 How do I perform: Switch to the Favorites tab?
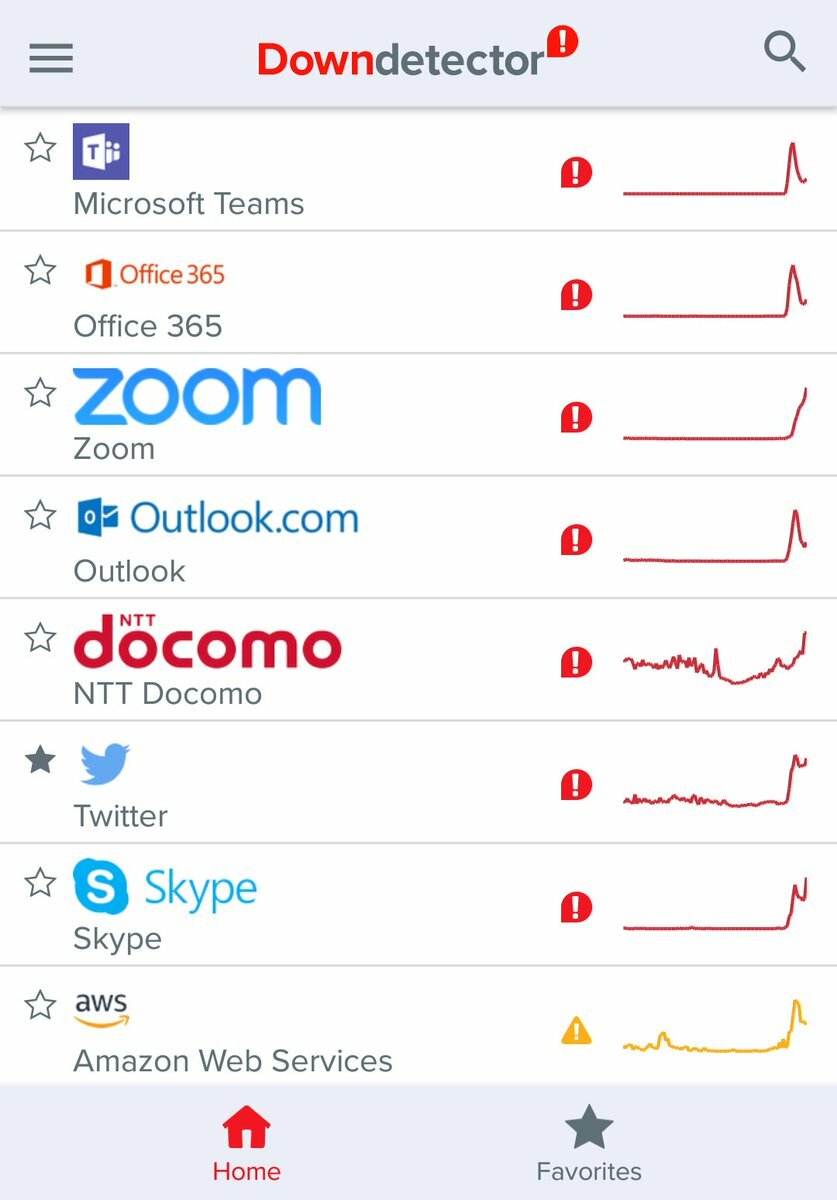(x=589, y=1145)
